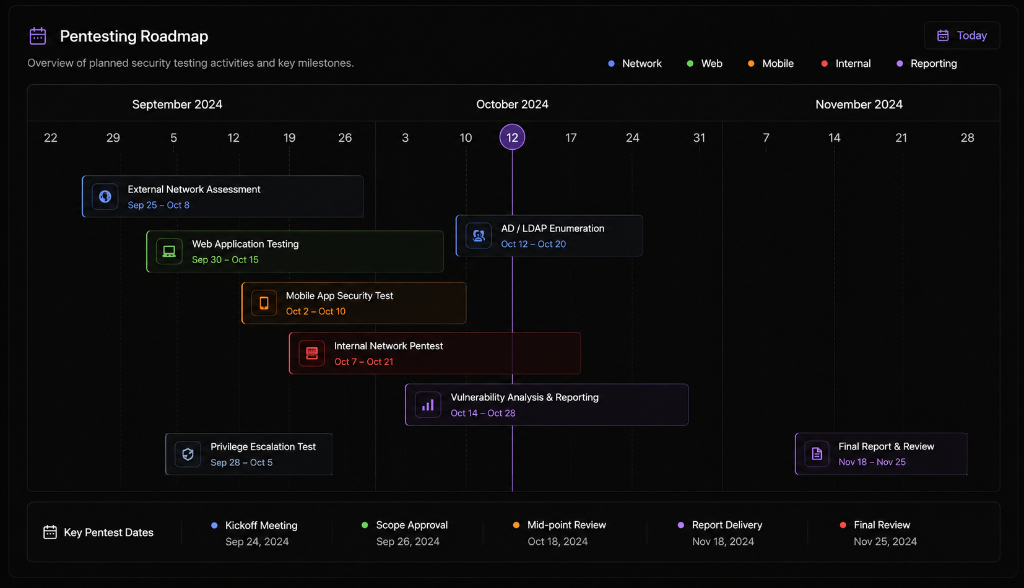Select the highlighted day 12 today marker
The height and width of the screenshot is (588, 1024).
pos(512,137)
